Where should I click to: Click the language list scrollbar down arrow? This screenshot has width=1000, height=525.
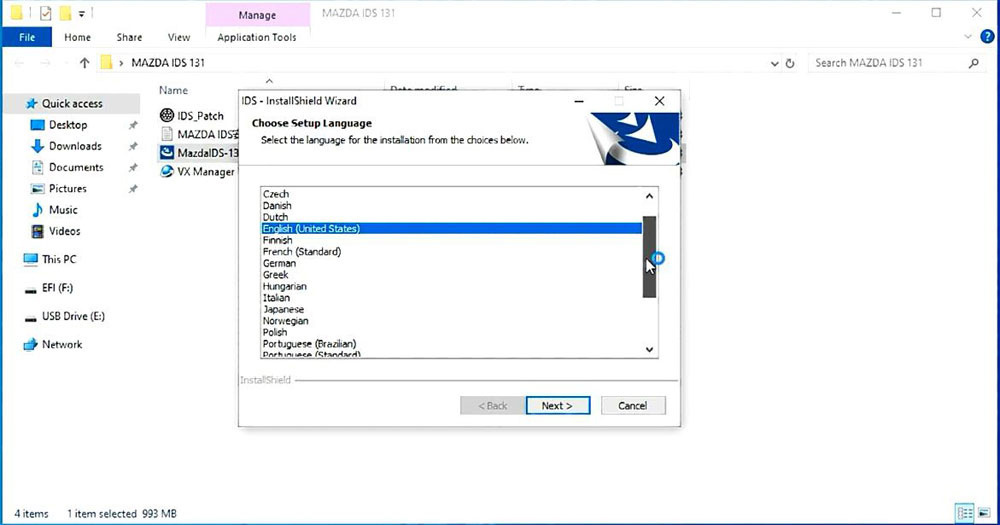[649, 350]
